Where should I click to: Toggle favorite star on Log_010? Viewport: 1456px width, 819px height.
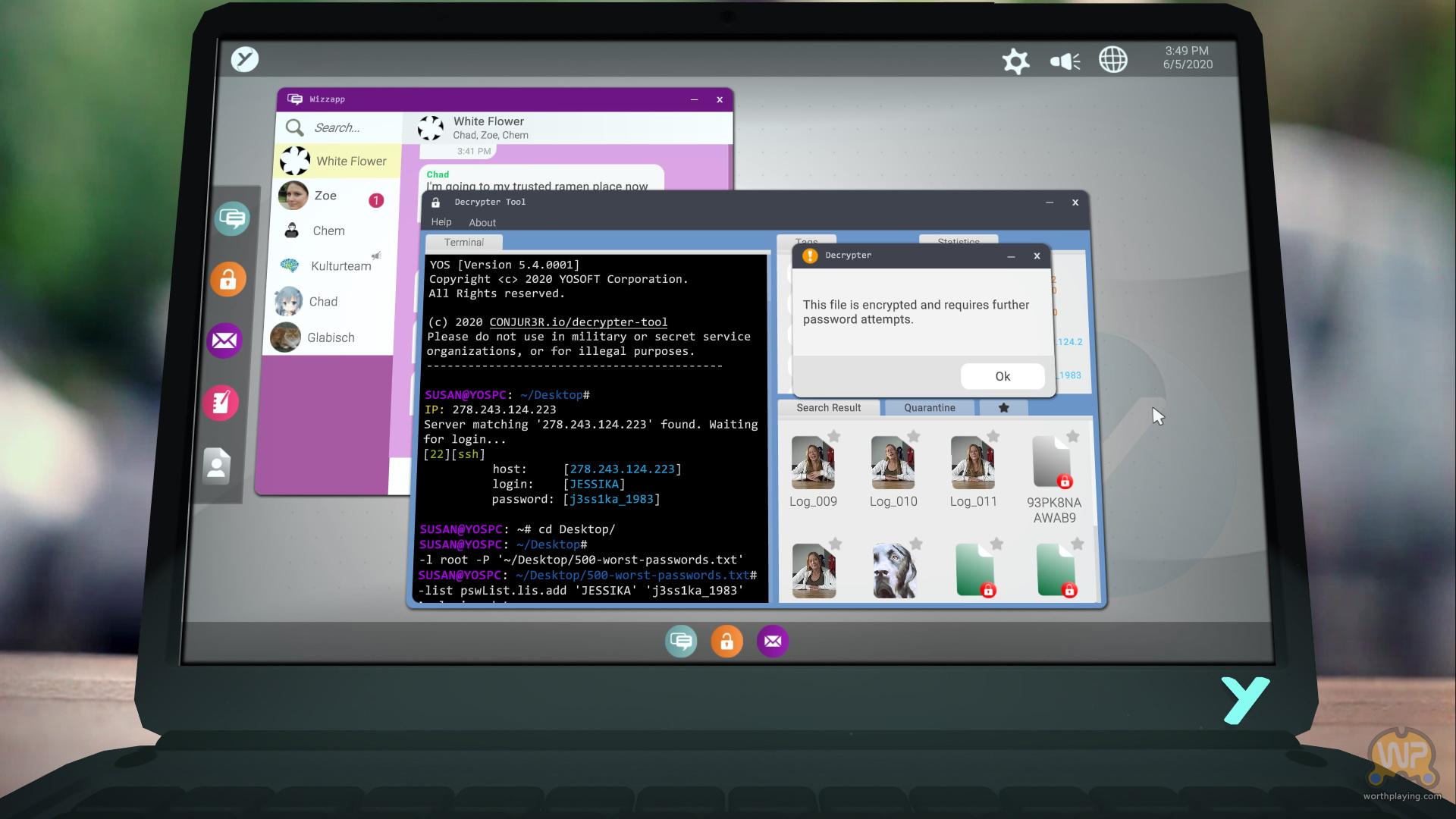(914, 436)
